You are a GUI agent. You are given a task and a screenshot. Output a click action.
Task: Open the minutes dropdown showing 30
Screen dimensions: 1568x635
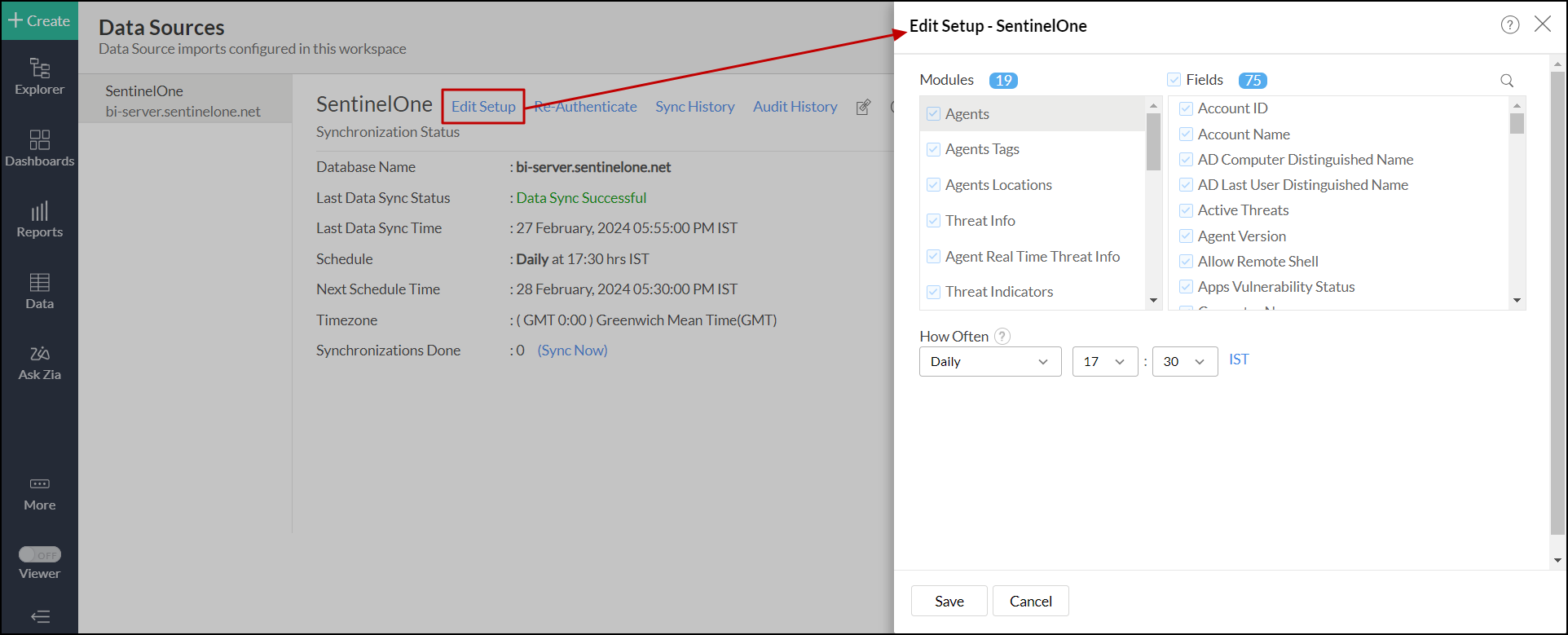[1184, 362]
